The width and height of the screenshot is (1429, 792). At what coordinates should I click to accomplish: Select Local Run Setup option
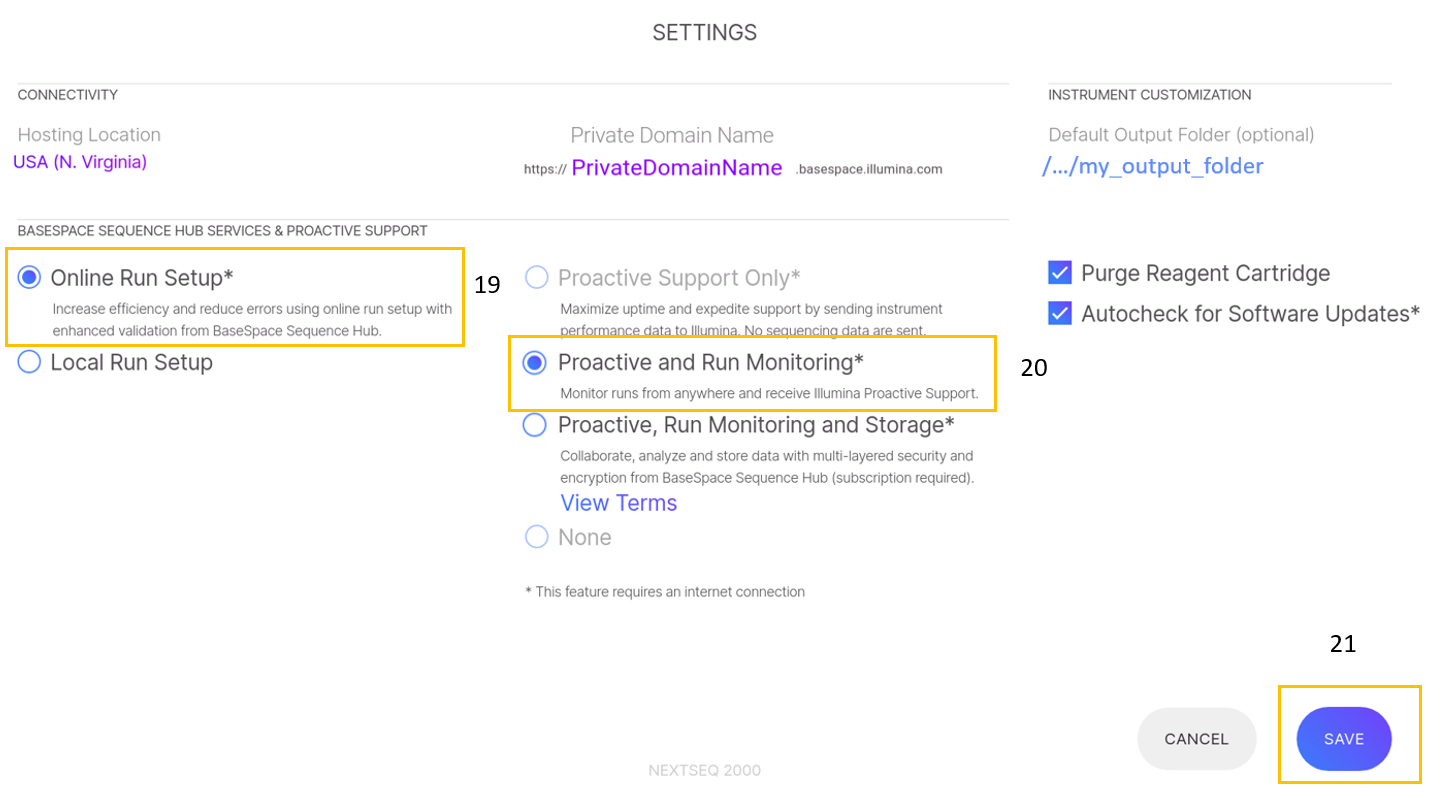30,362
